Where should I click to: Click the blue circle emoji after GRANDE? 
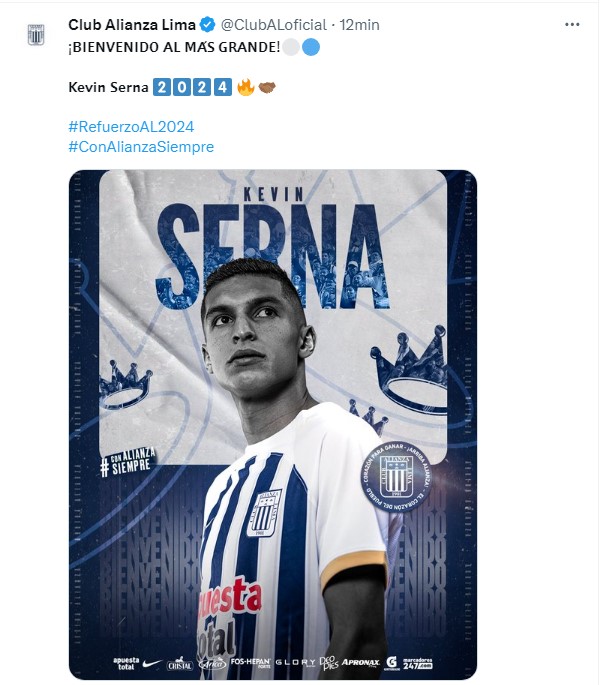pyautogui.click(x=311, y=47)
